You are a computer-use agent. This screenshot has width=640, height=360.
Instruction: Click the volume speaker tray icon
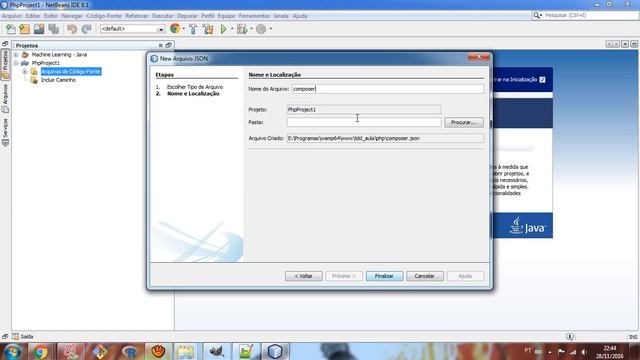584,352
